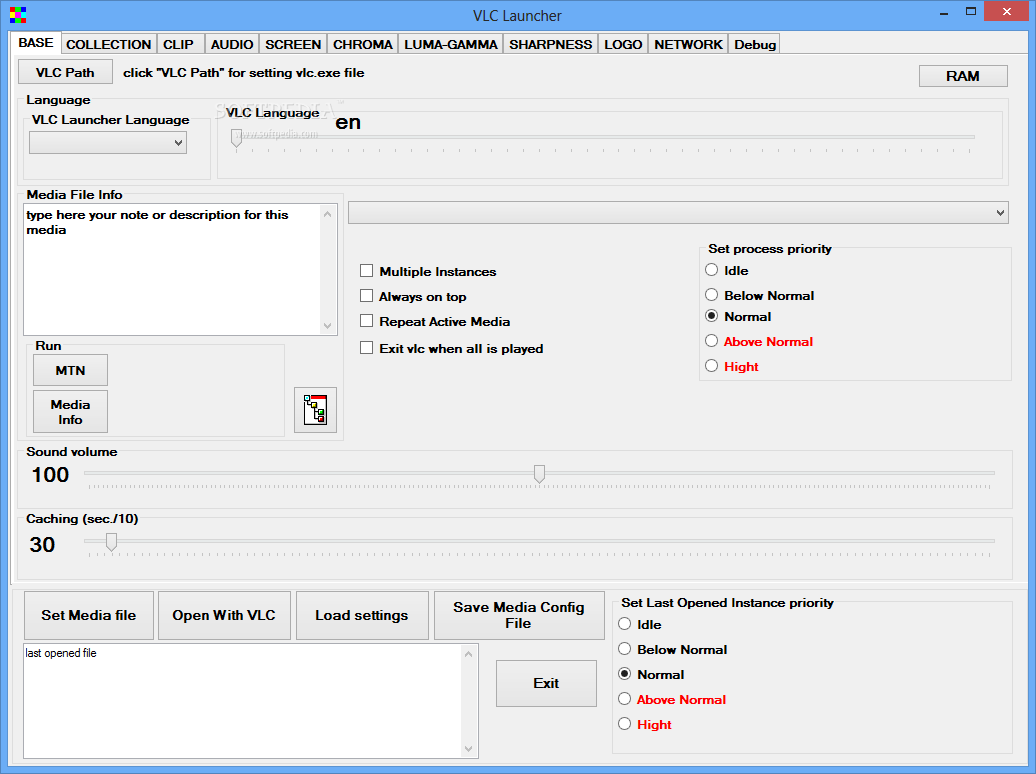Select Idle for Last Opened Instance priority

624,624
